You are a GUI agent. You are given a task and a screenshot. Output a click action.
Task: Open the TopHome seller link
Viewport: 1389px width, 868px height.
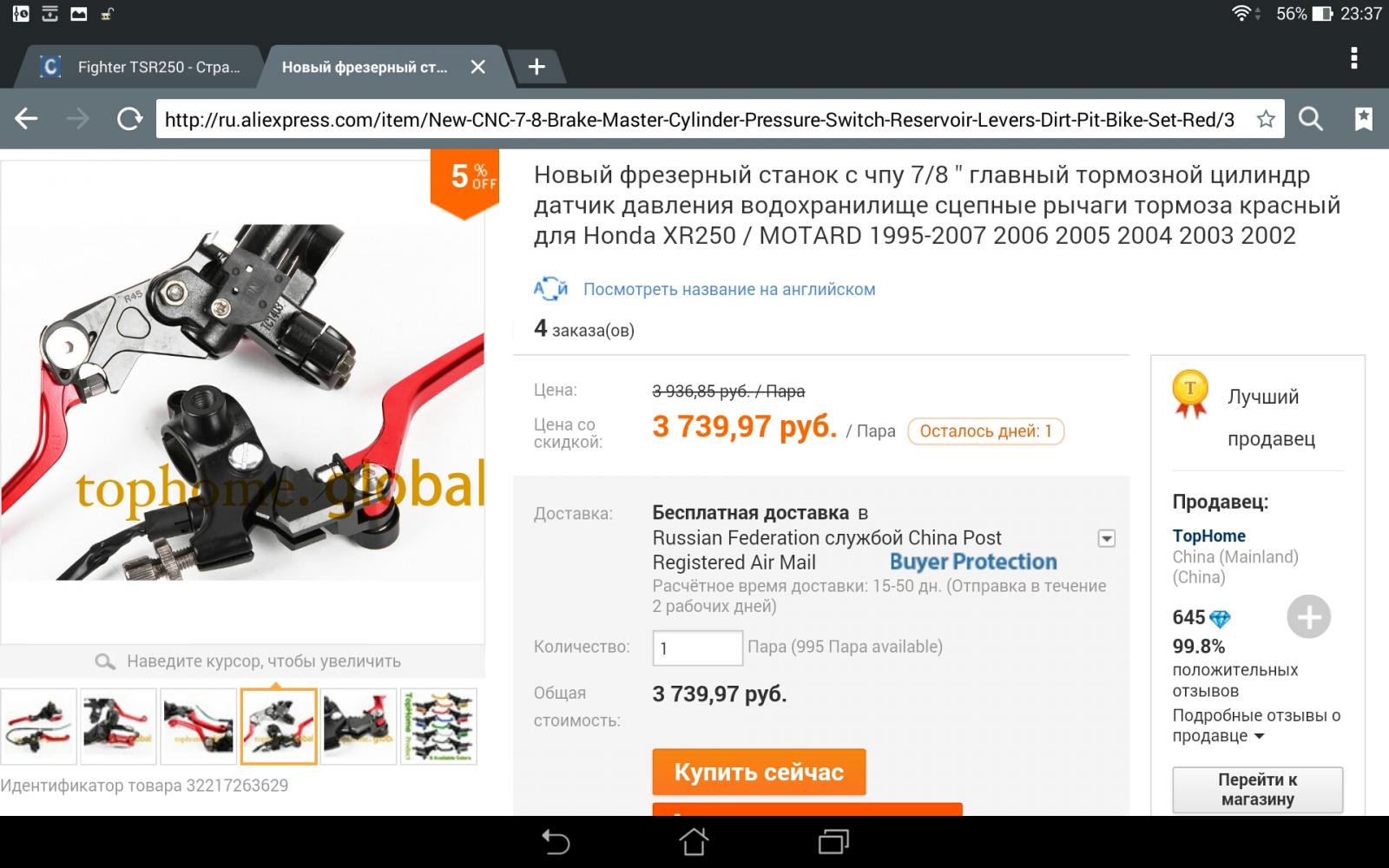coord(1208,536)
